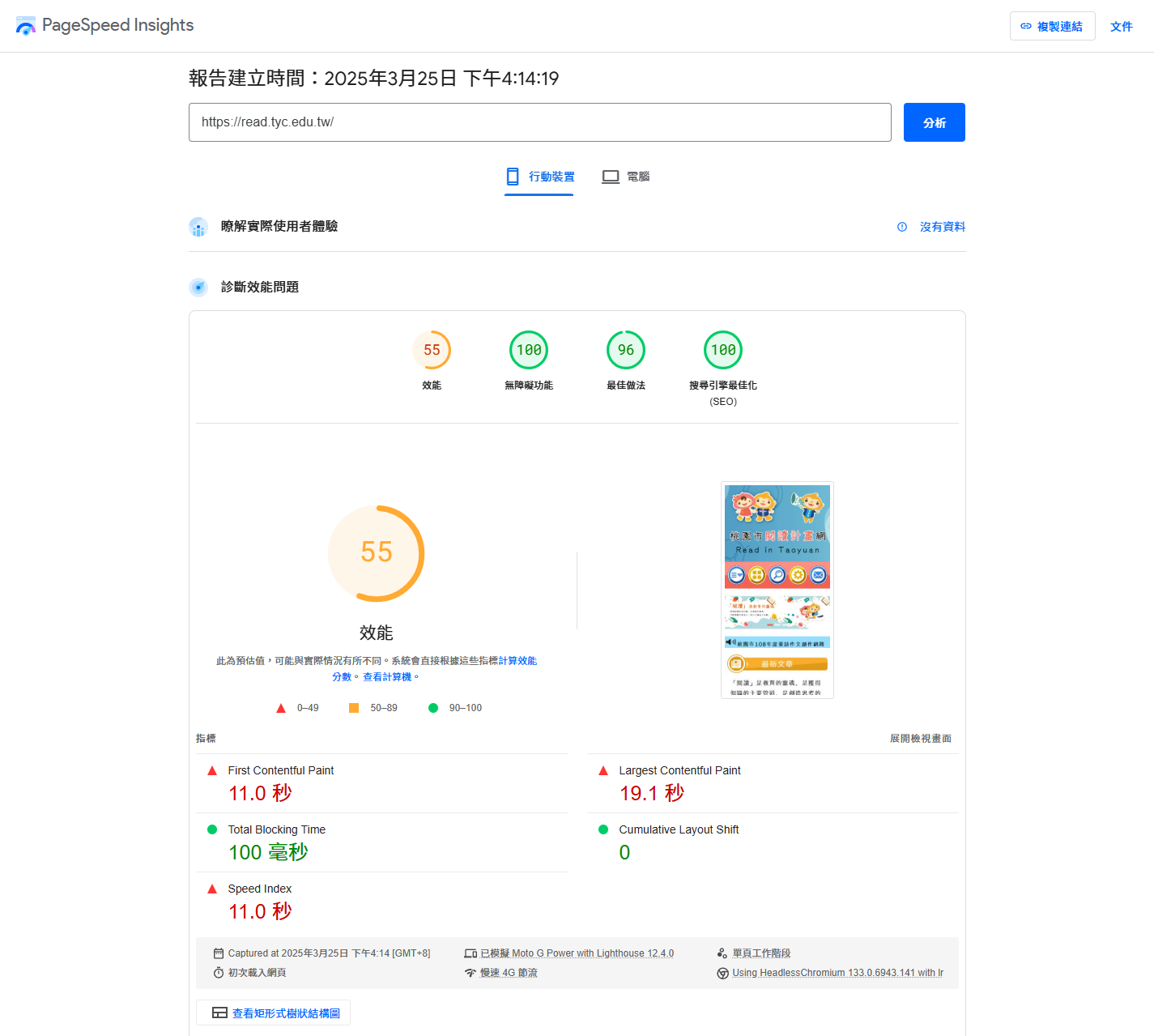Click the stopwatch icon beside 初次載入網頁
This screenshot has height=1036, width=1154.
click(217, 972)
